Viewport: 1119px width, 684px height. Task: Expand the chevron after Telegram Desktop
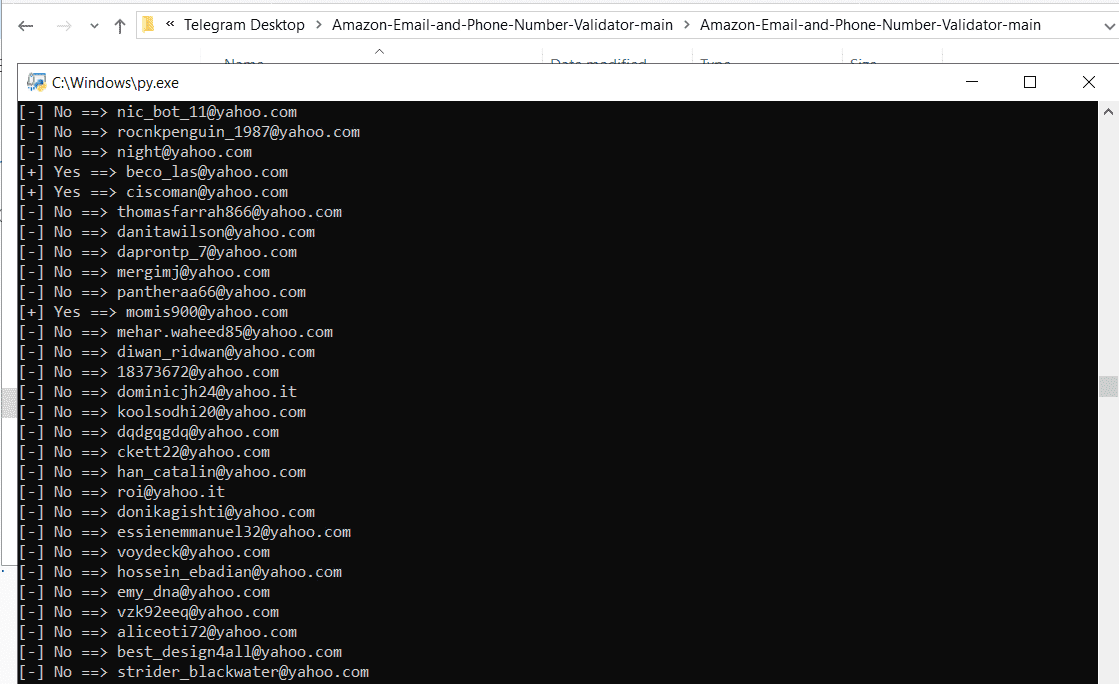point(319,25)
